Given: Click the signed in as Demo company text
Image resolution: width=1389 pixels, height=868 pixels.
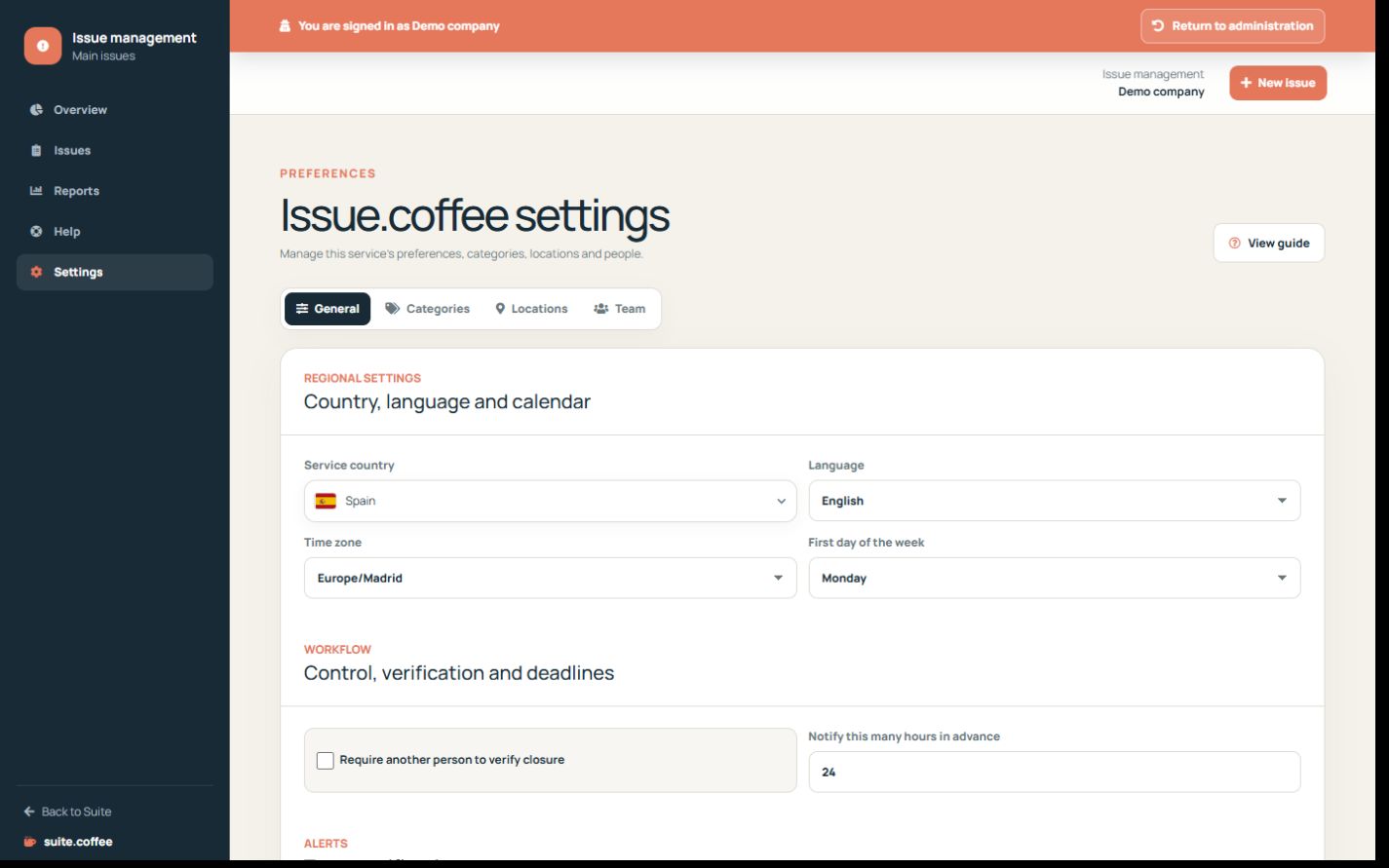Looking at the screenshot, I should tap(399, 26).
